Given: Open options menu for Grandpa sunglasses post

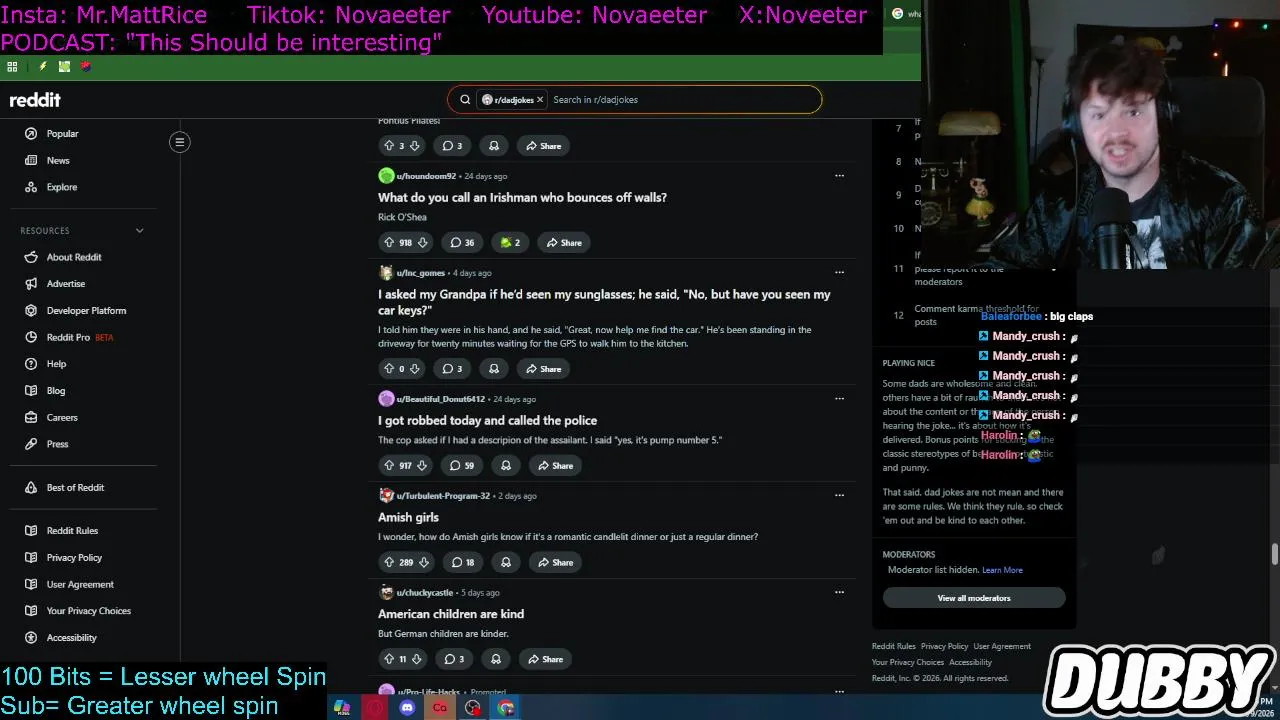Looking at the screenshot, I should click(x=839, y=272).
